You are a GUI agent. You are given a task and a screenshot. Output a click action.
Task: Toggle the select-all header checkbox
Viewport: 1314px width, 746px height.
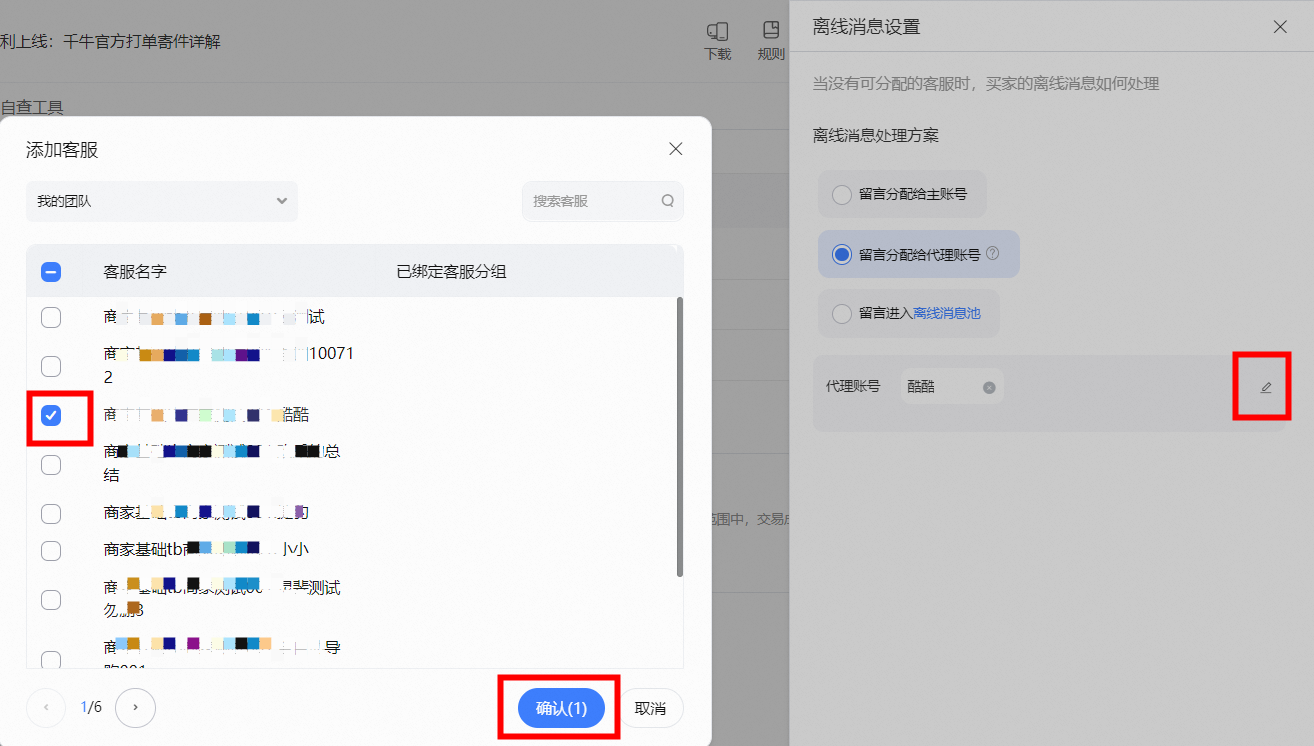click(x=51, y=271)
